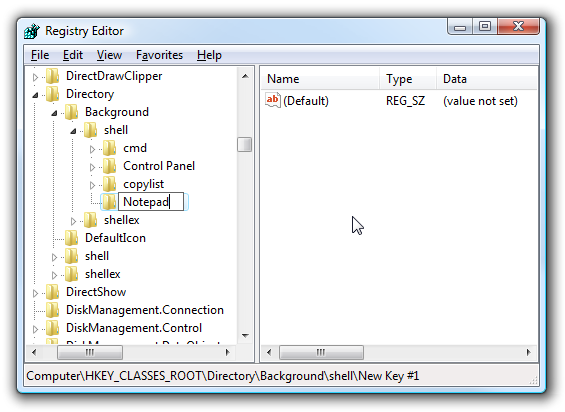The image size is (565, 412).
Task: Expand the DirectDrawClipper key node
Action: tap(35, 77)
